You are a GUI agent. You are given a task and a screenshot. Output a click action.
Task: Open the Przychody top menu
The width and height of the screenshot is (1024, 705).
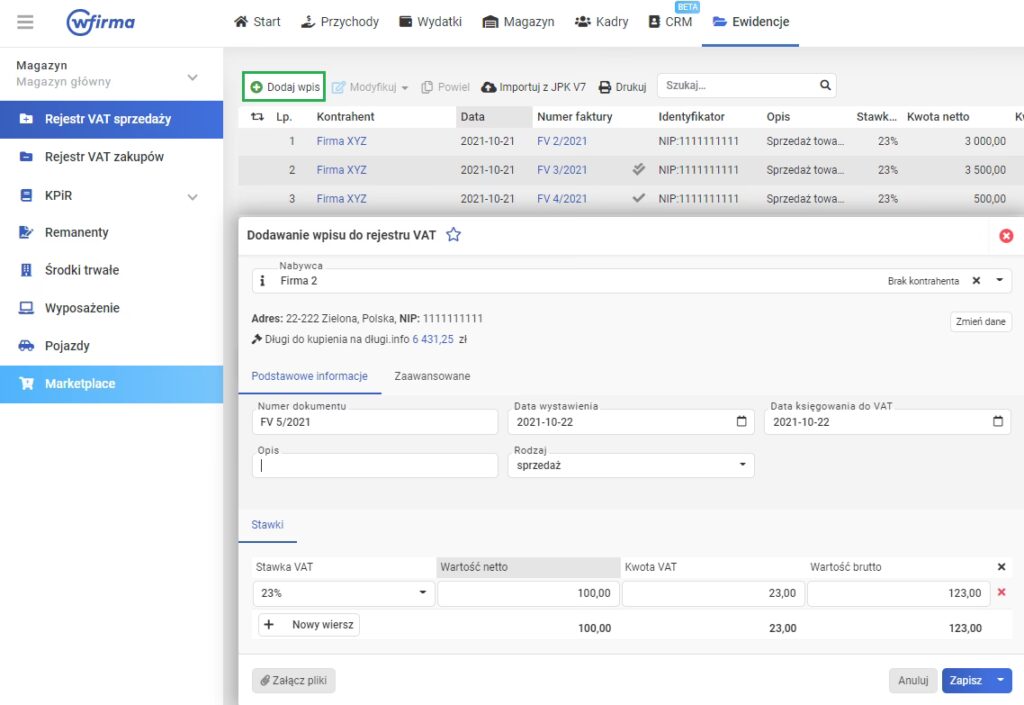point(340,22)
